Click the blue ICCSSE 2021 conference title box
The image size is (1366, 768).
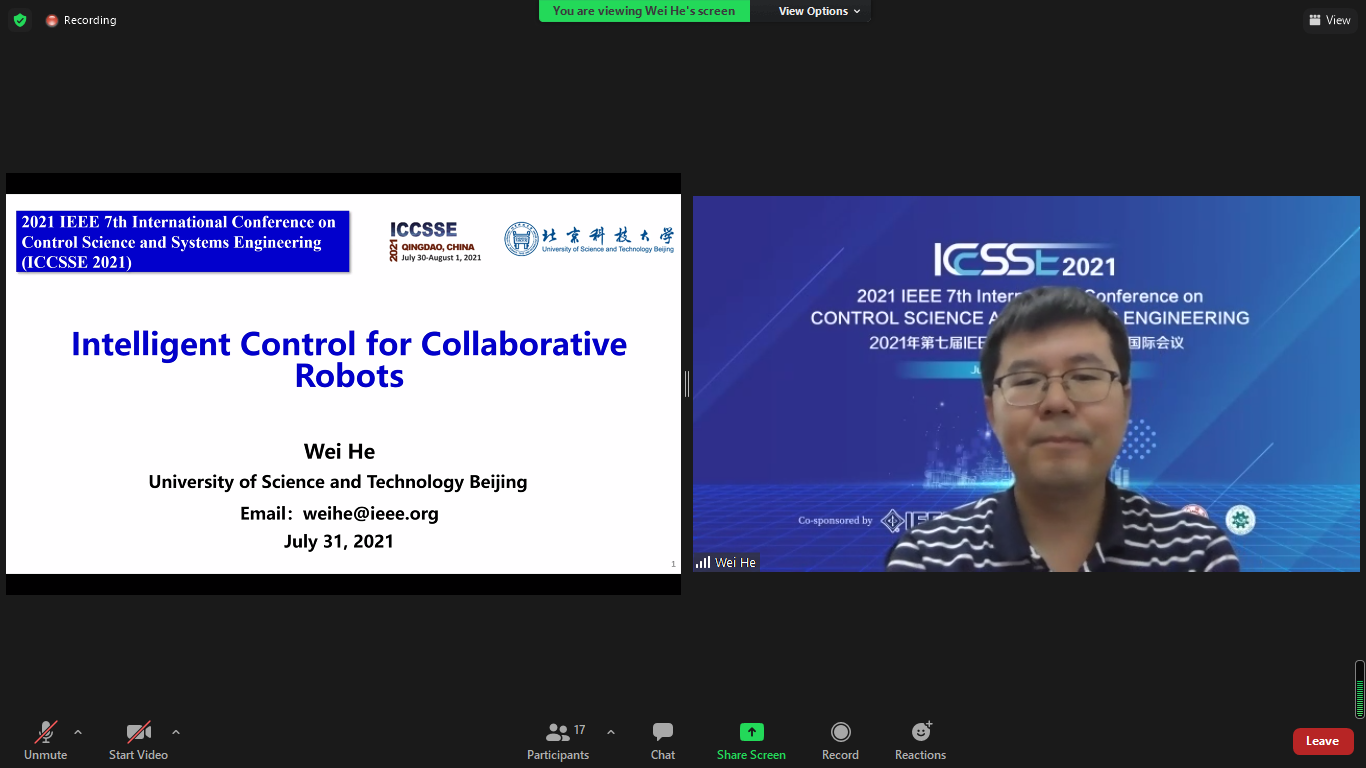click(184, 242)
